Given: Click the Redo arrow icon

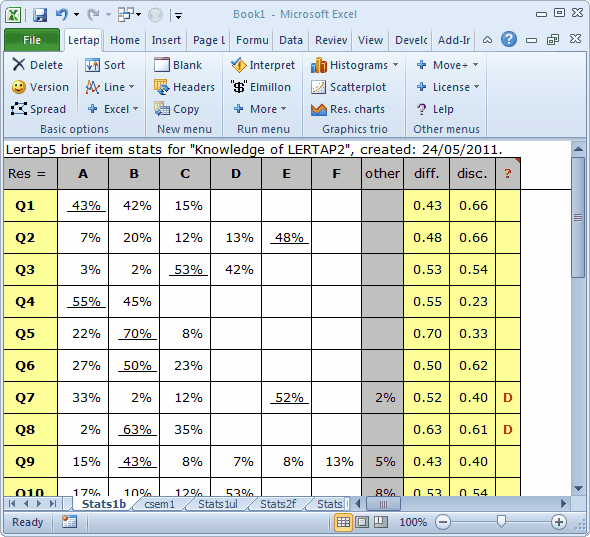Looking at the screenshot, I should [x=92, y=15].
